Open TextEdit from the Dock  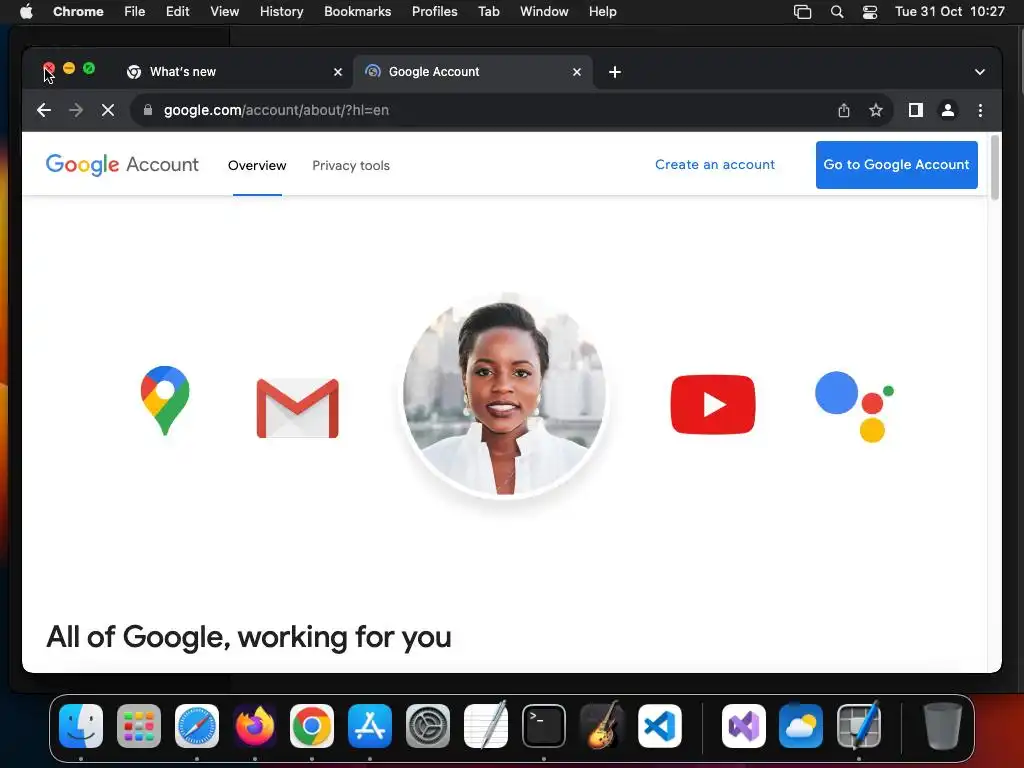pos(486,726)
